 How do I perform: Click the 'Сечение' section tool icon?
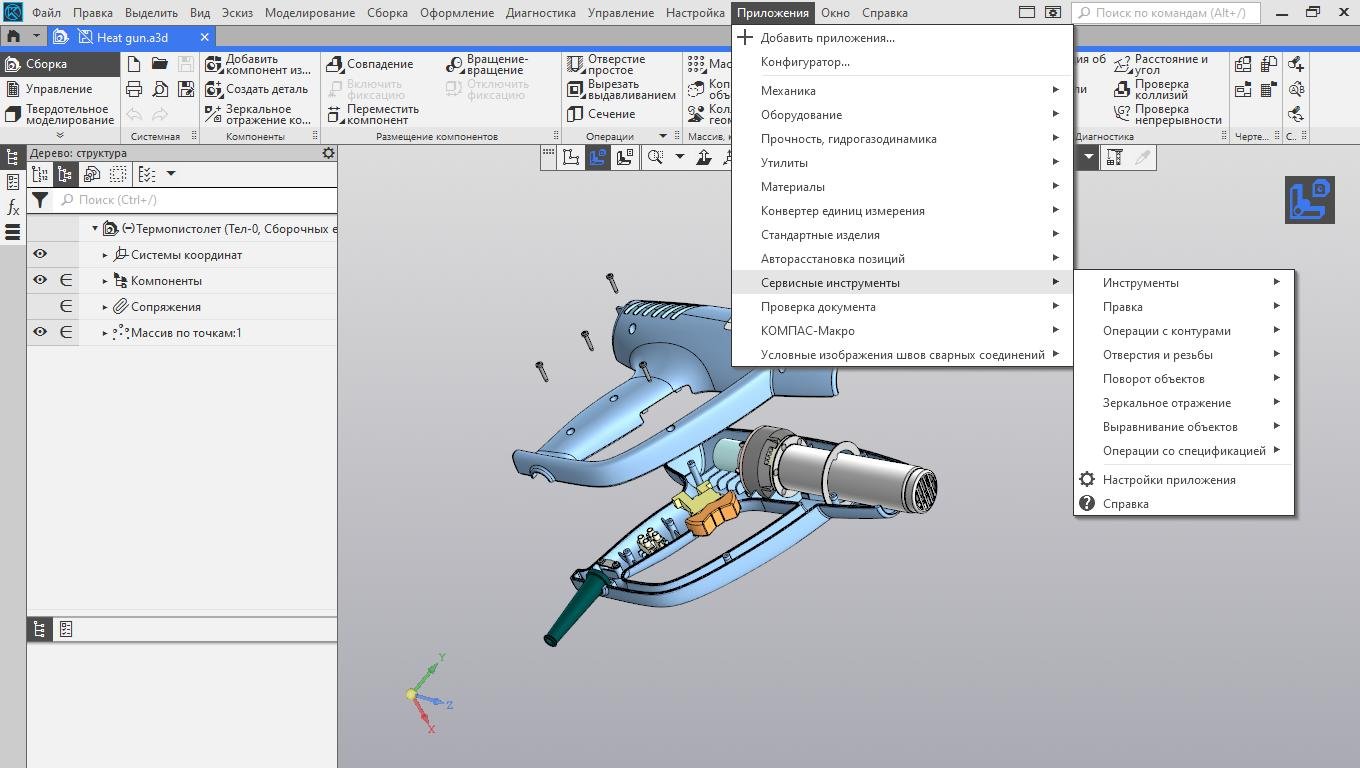coord(575,114)
